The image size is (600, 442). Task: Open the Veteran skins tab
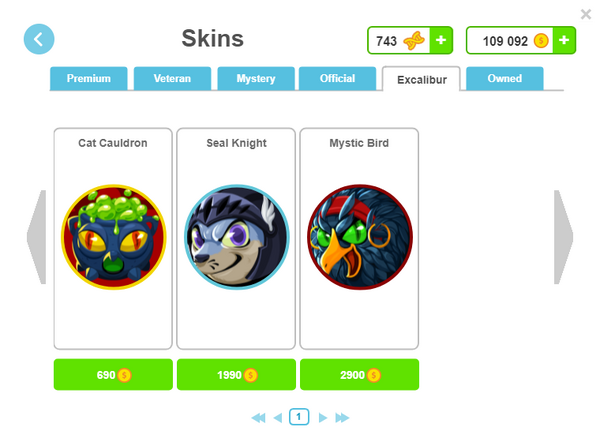click(x=172, y=78)
